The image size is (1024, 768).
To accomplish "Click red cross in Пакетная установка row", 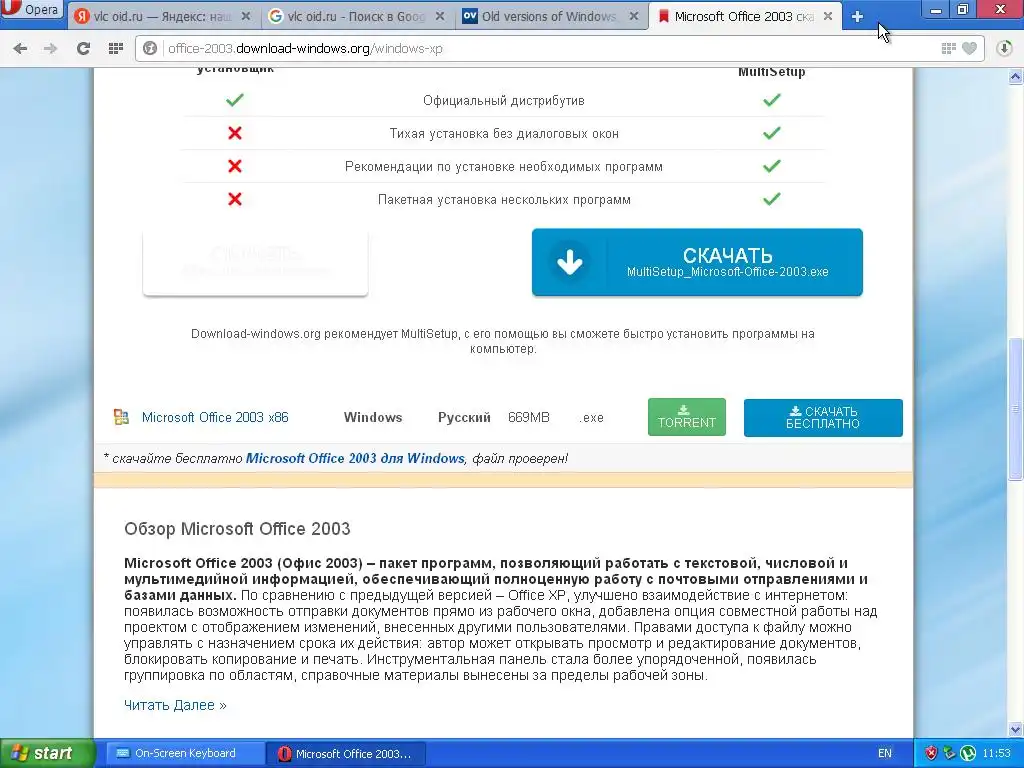I will click(234, 199).
